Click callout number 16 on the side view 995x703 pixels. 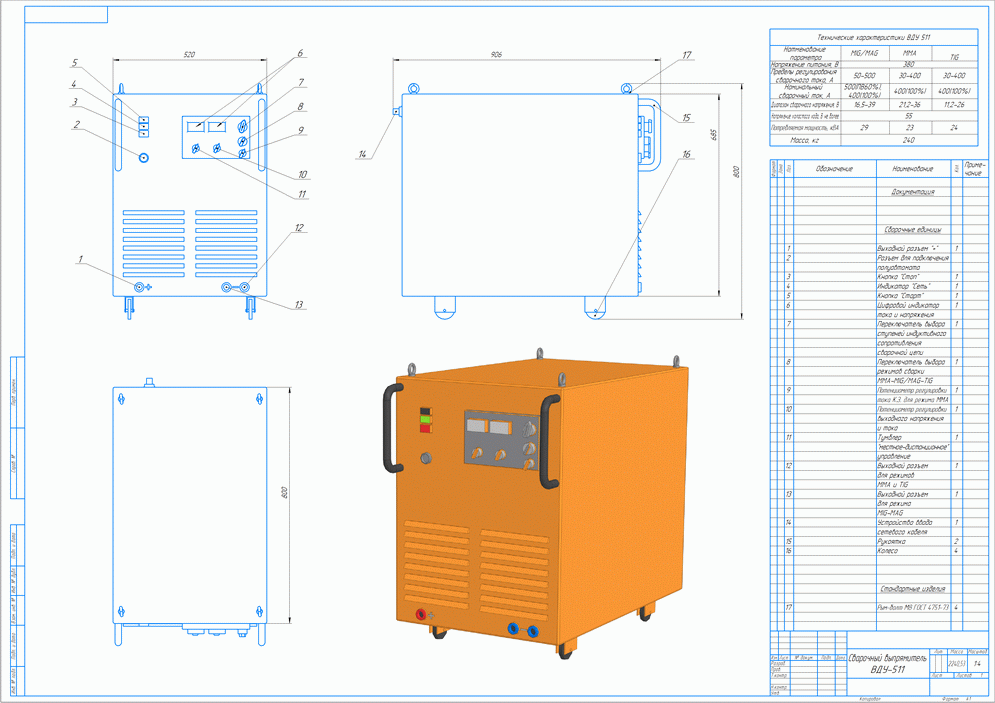[x=687, y=154]
